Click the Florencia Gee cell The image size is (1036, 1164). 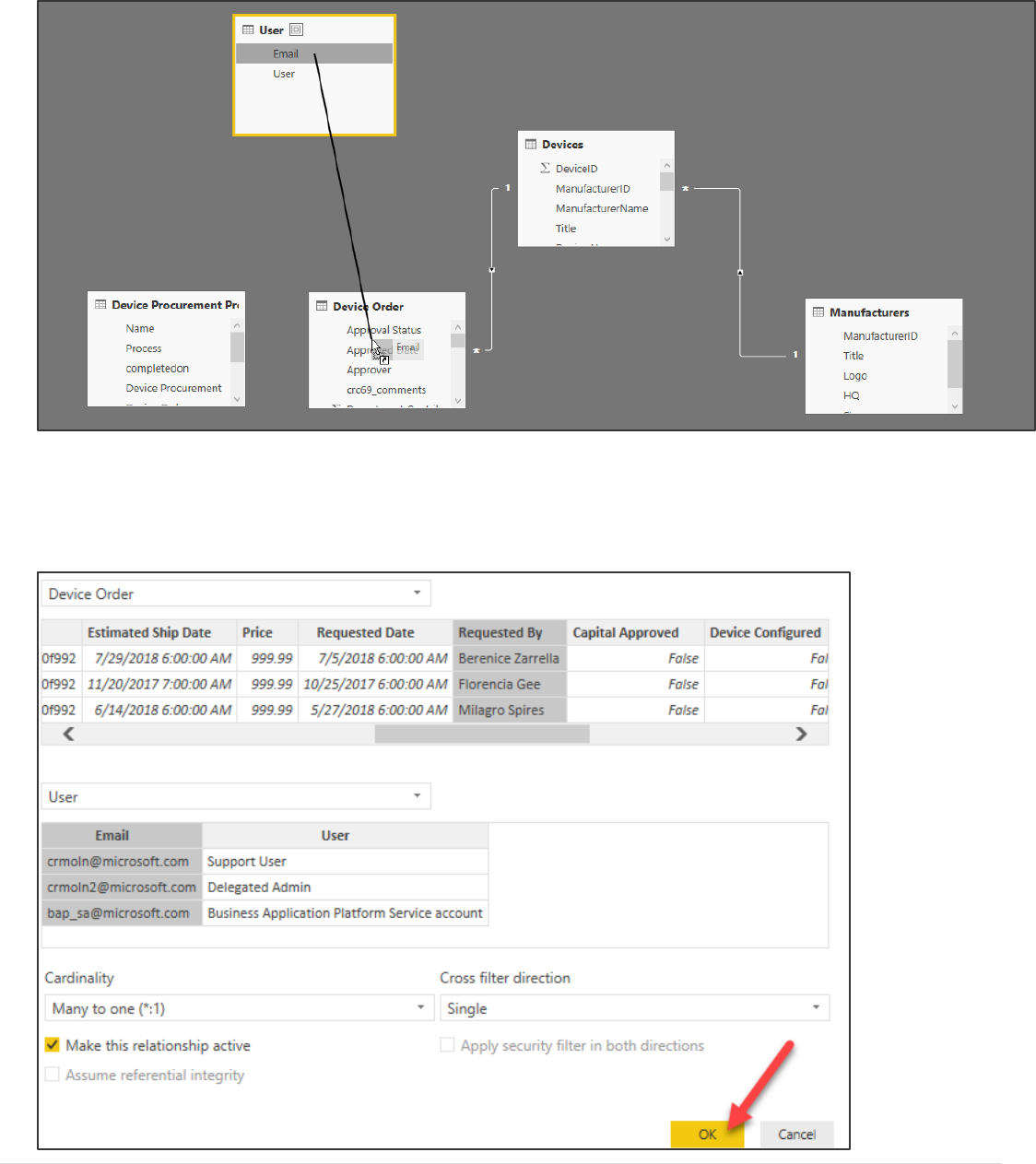510,684
